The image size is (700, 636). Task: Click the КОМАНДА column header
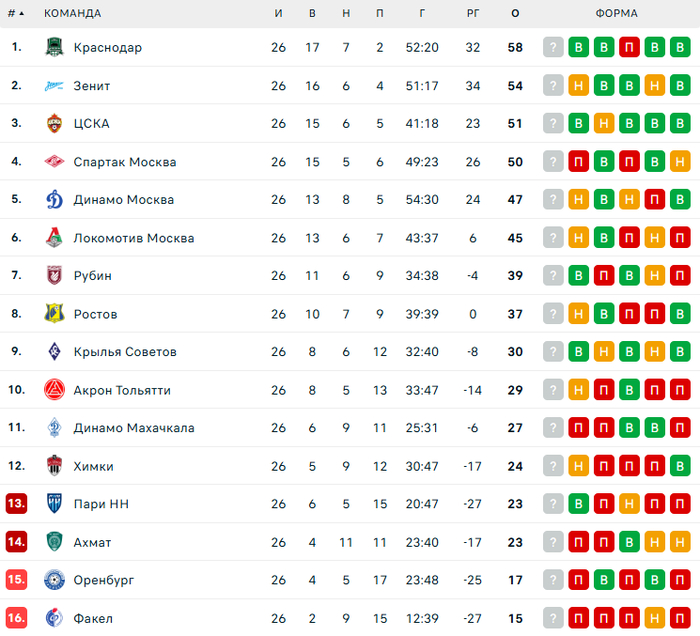point(72,13)
